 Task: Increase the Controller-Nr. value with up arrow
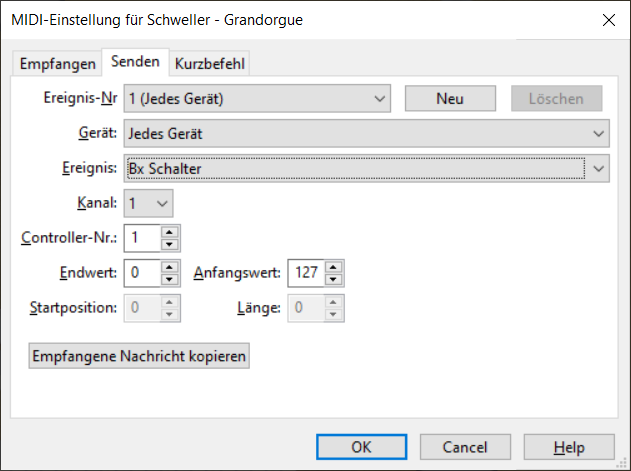(170, 232)
